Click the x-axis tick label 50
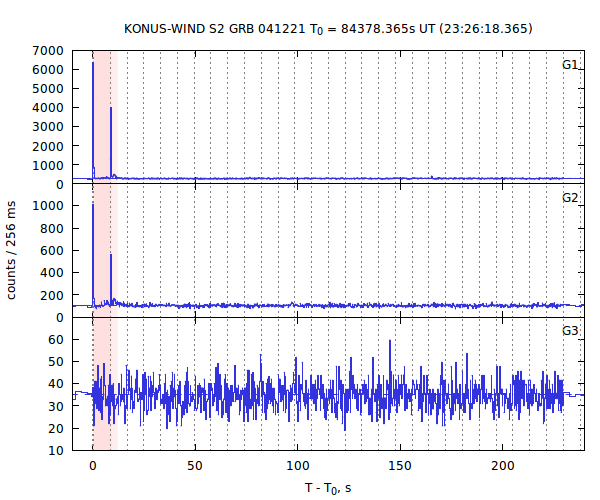This screenshot has height=500, width=600. tap(195, 466)
